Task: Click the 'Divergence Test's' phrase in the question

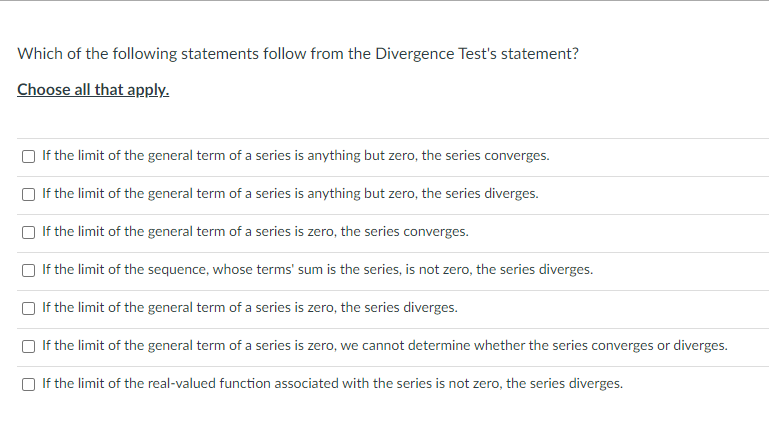Action: click(436, 53)
